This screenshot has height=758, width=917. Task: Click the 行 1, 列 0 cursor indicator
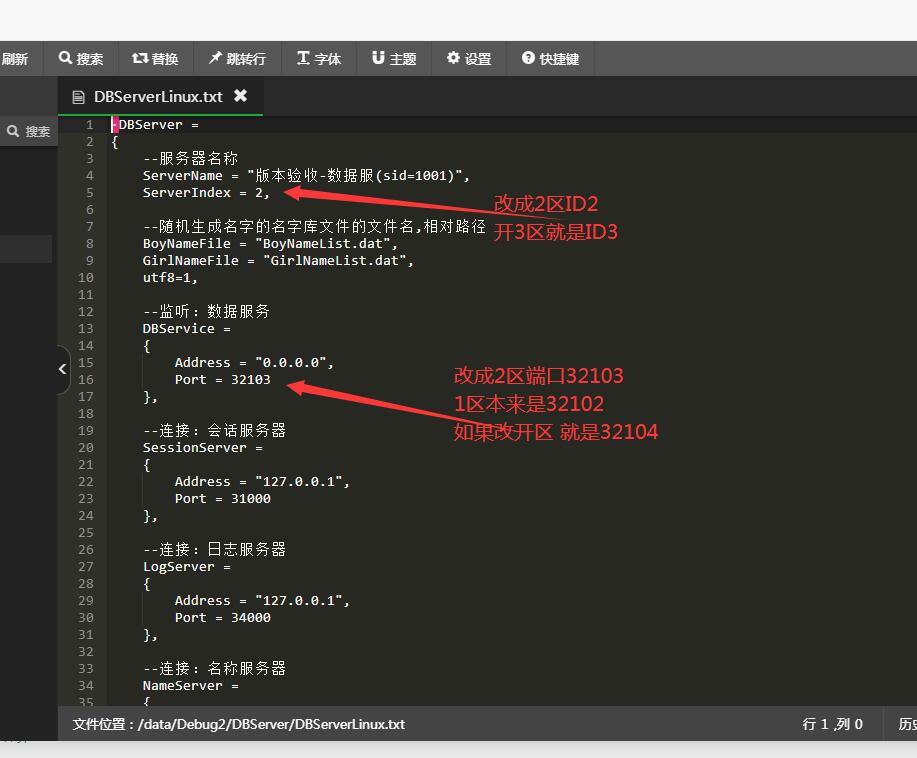(832, 724)
